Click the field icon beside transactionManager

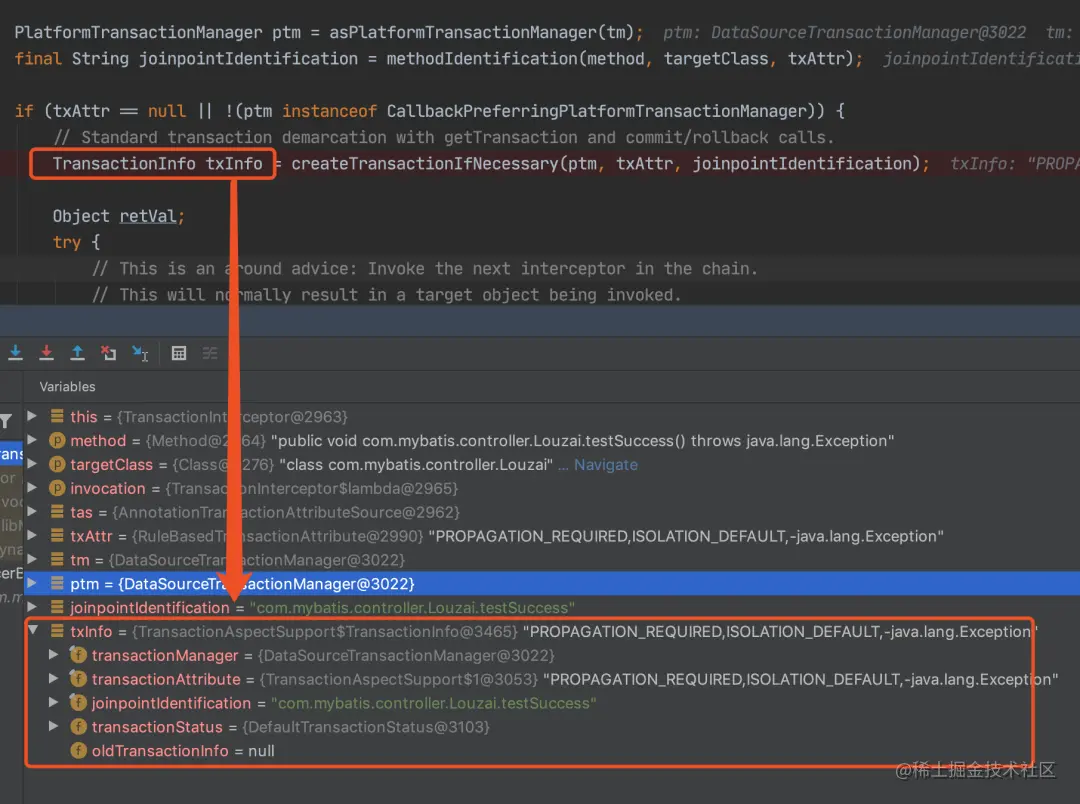(x=79, y=655)
